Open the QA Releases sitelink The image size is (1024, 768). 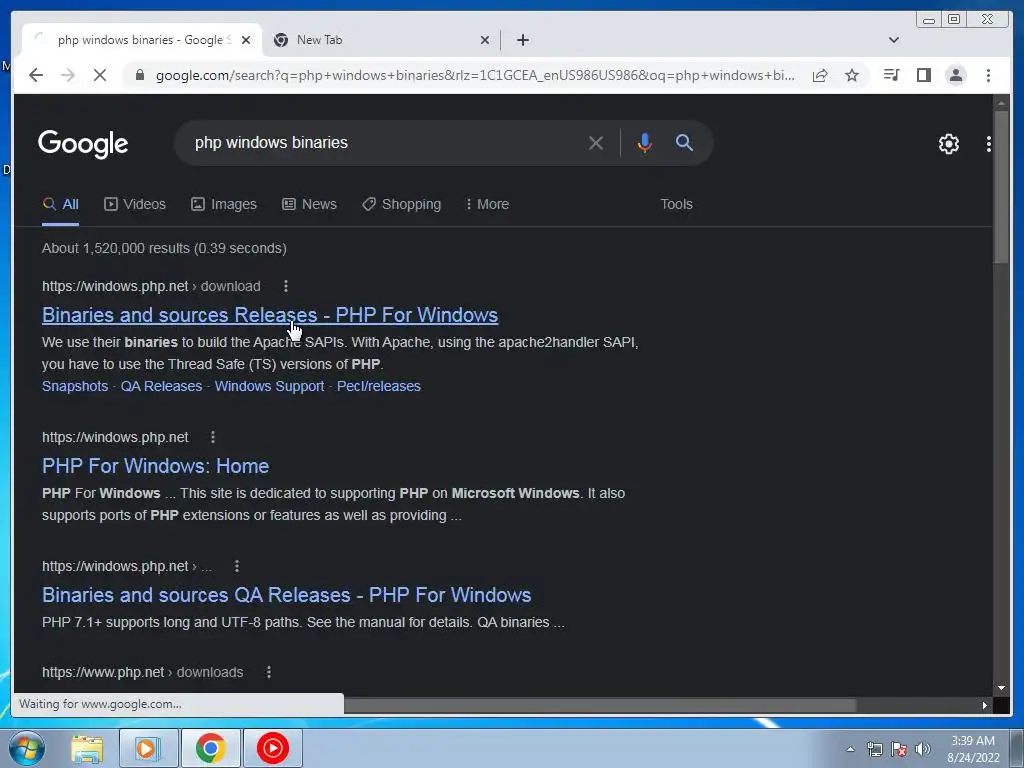click(161, 386)
